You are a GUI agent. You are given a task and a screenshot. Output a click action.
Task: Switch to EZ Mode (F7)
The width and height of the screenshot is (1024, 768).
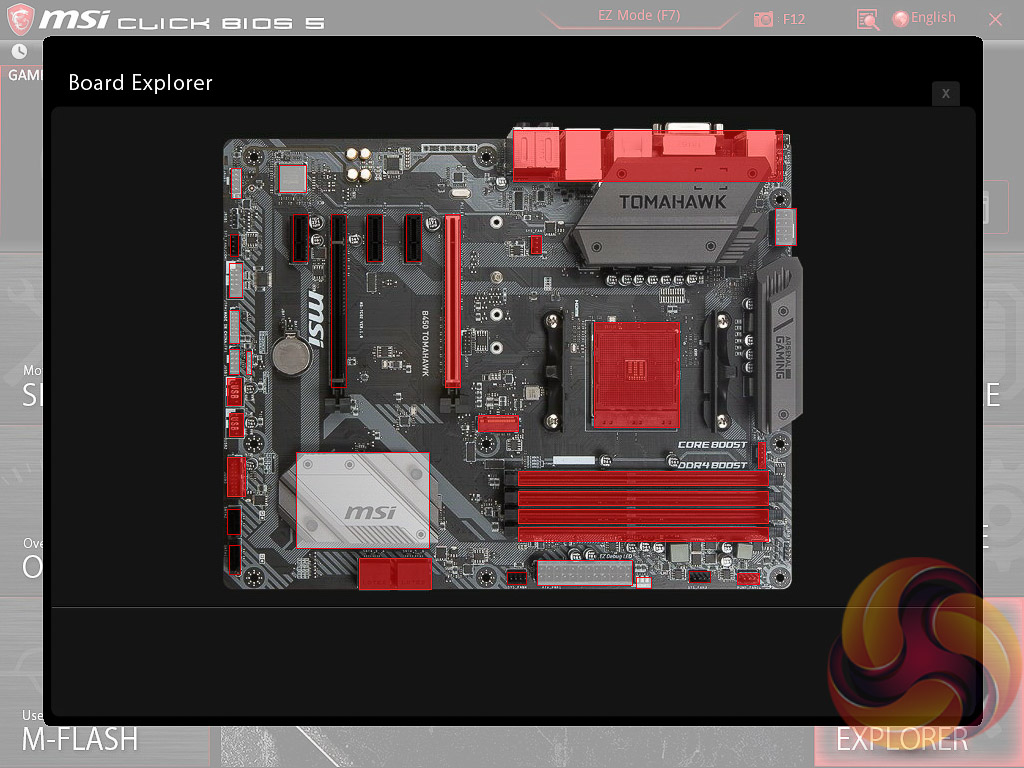point(639,16)
